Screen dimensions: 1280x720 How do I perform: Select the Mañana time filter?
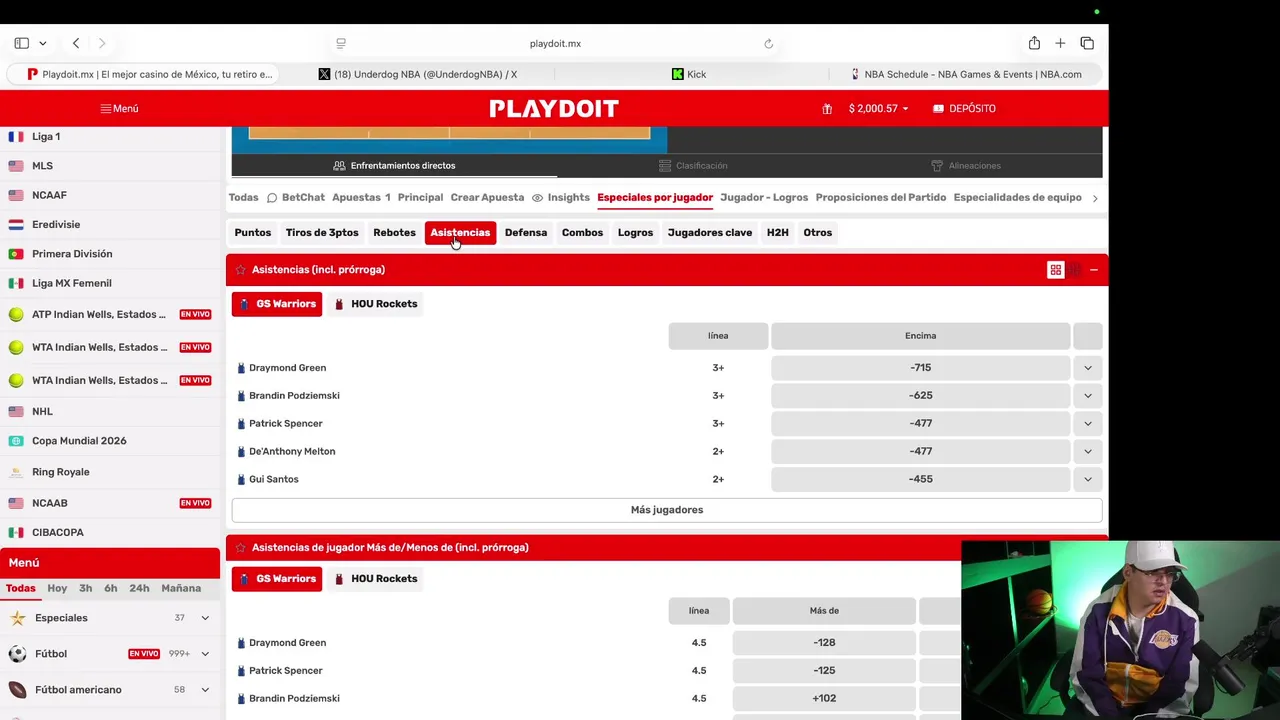pyautogui.click(x=181, y=588)
